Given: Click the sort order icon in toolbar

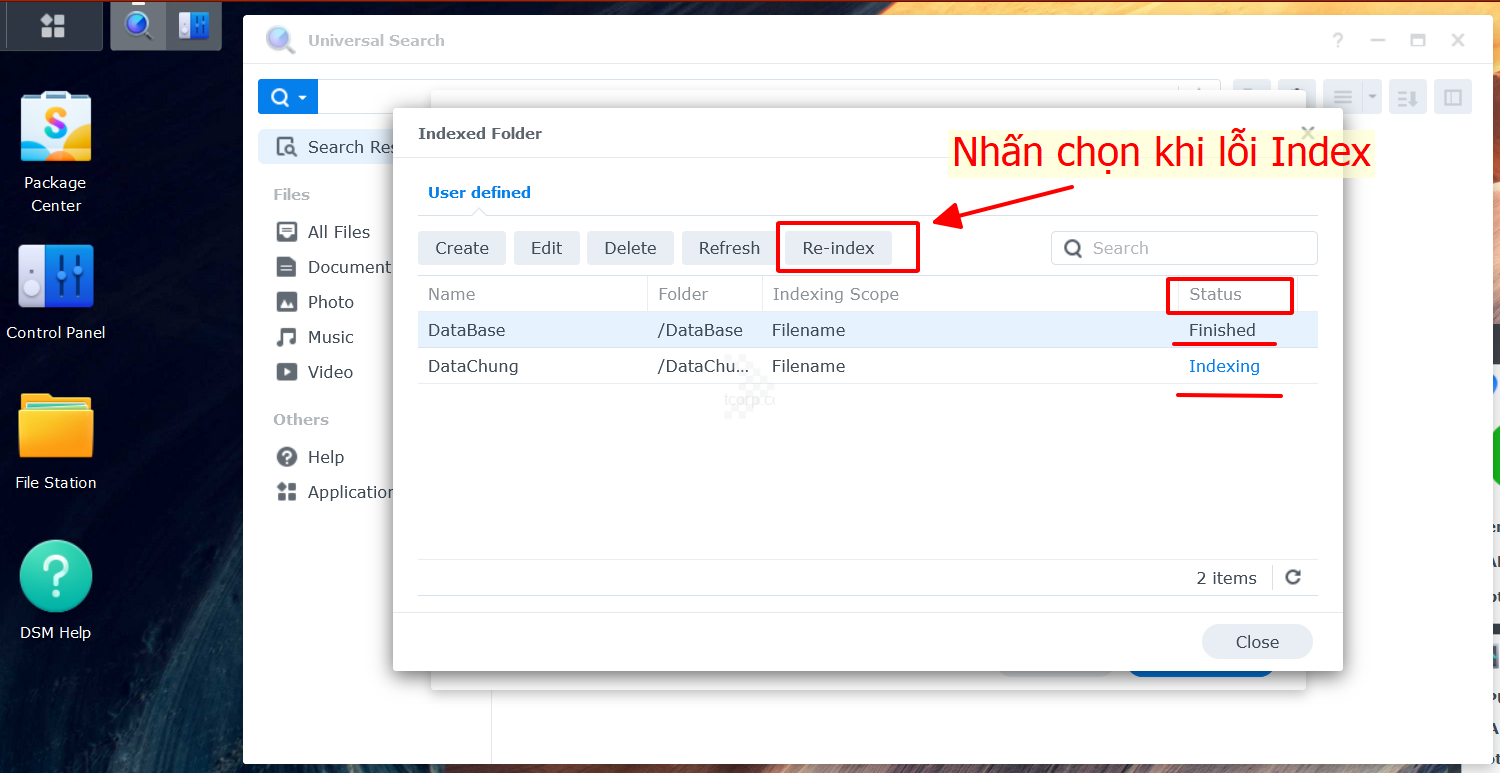Looking at the screenshot, I should pyautogui.click(x=1407, y=97).
